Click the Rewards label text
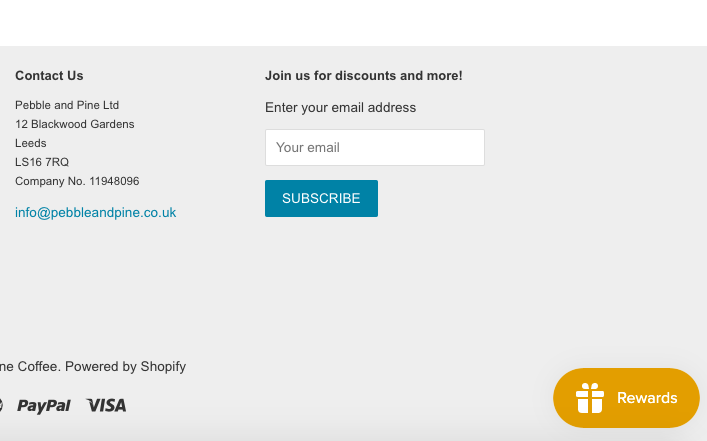Viewport: 707px width, 441px height. tap(647, 398)
